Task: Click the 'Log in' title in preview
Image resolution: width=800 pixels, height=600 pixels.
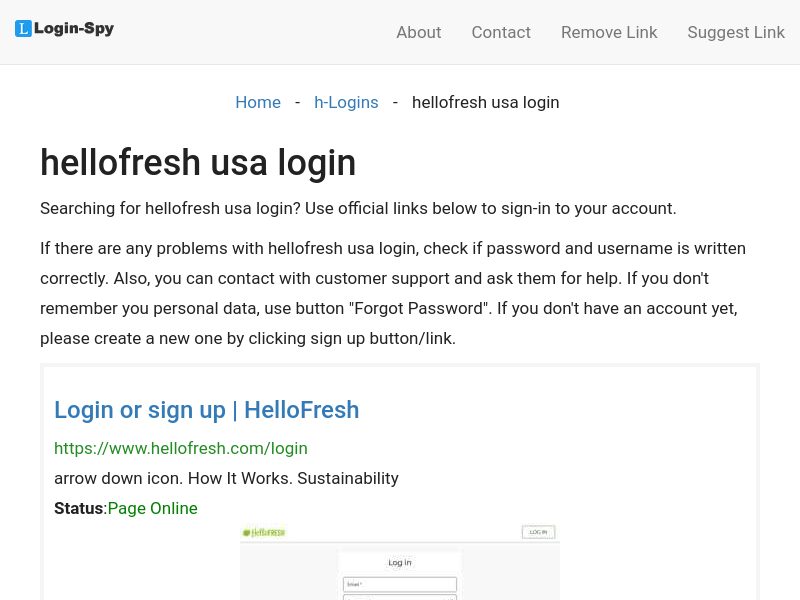Action: click(400, 563)
